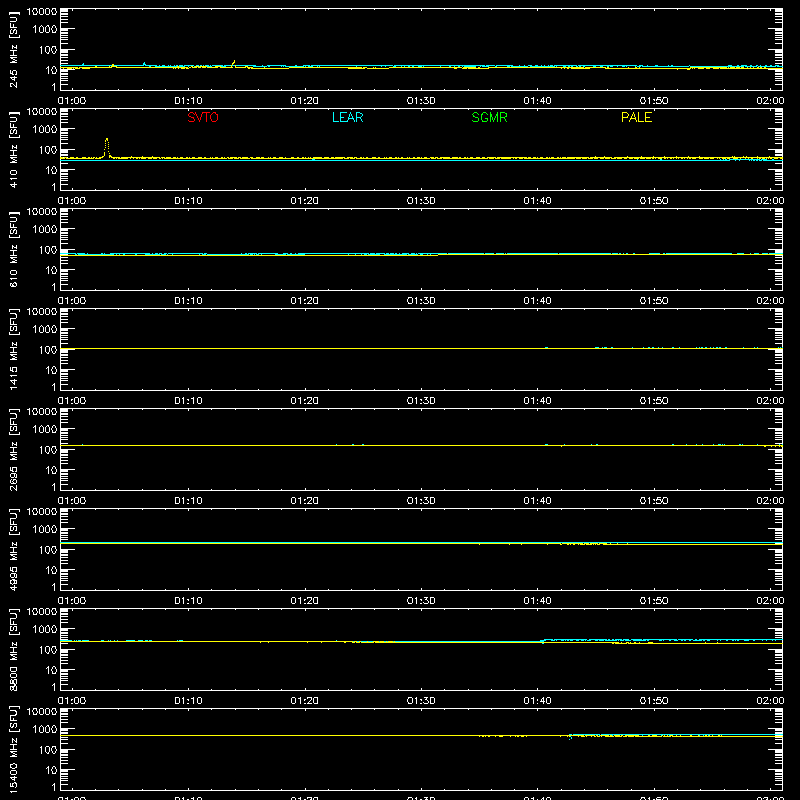Click the red SVTO station label
Screen dimensions: 800x800
tap(203, 117)
